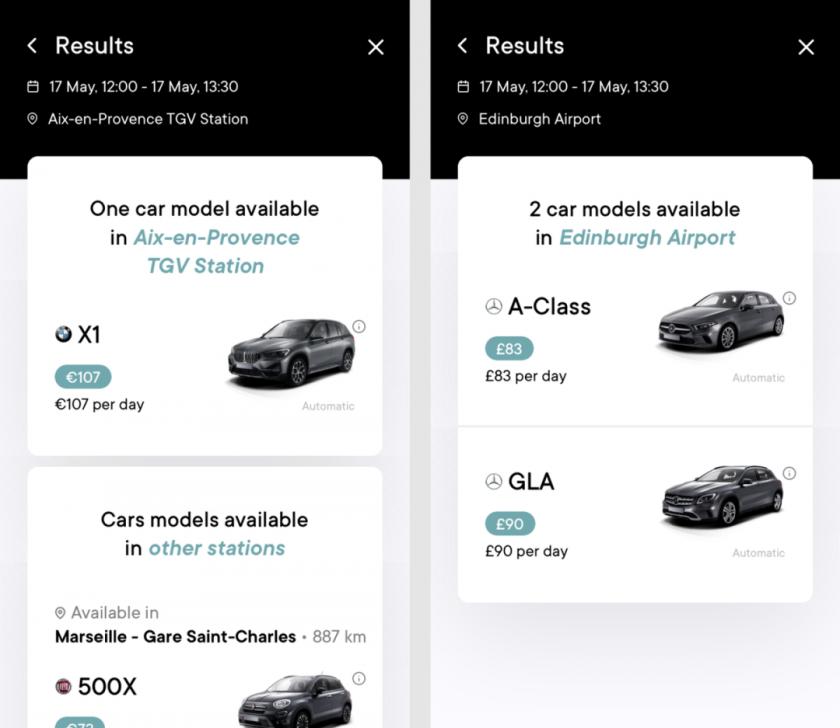Go back from Edinburgh Airport results
The image size is (840, 728).
click(x=463, y=46)
